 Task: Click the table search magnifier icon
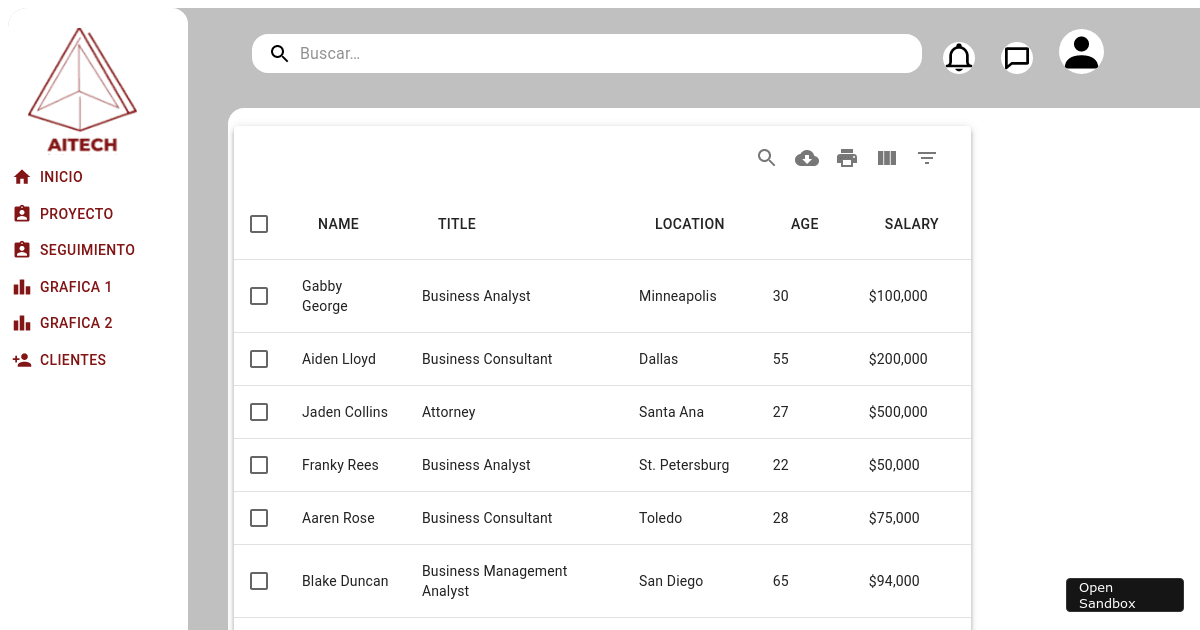[x=767, y=158]
